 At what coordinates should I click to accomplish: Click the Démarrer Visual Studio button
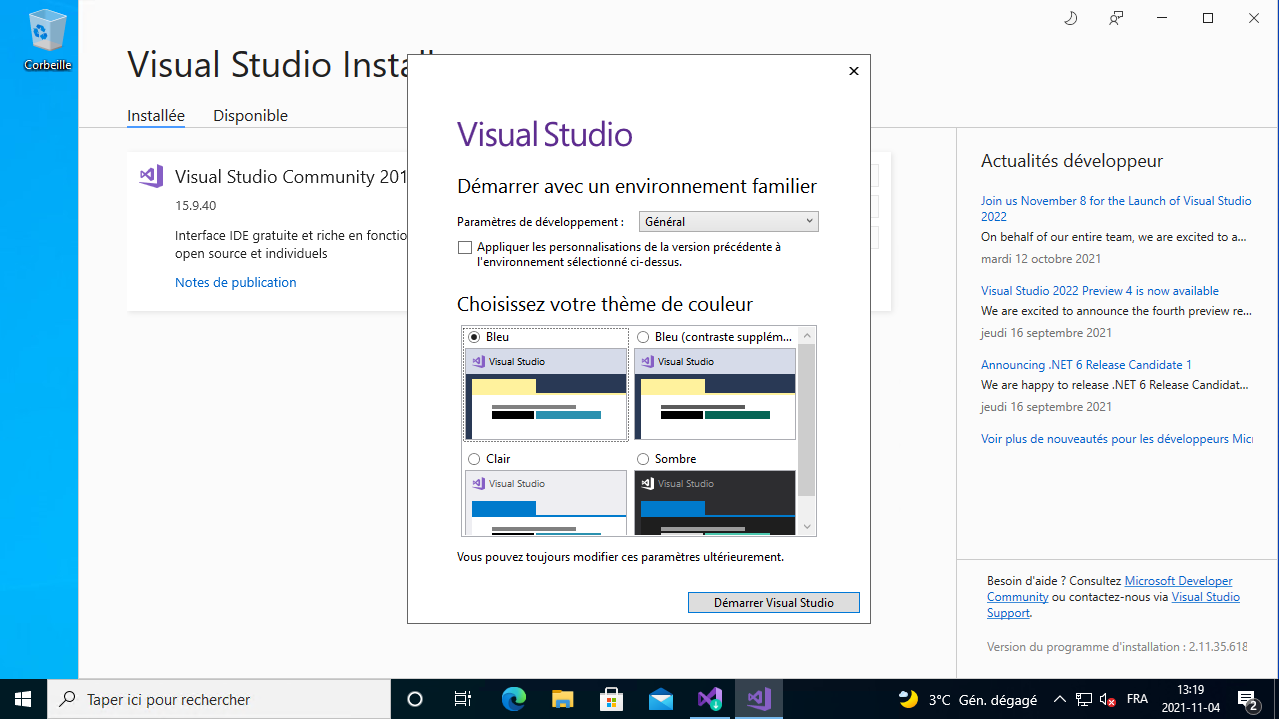(x=773, y=603)
